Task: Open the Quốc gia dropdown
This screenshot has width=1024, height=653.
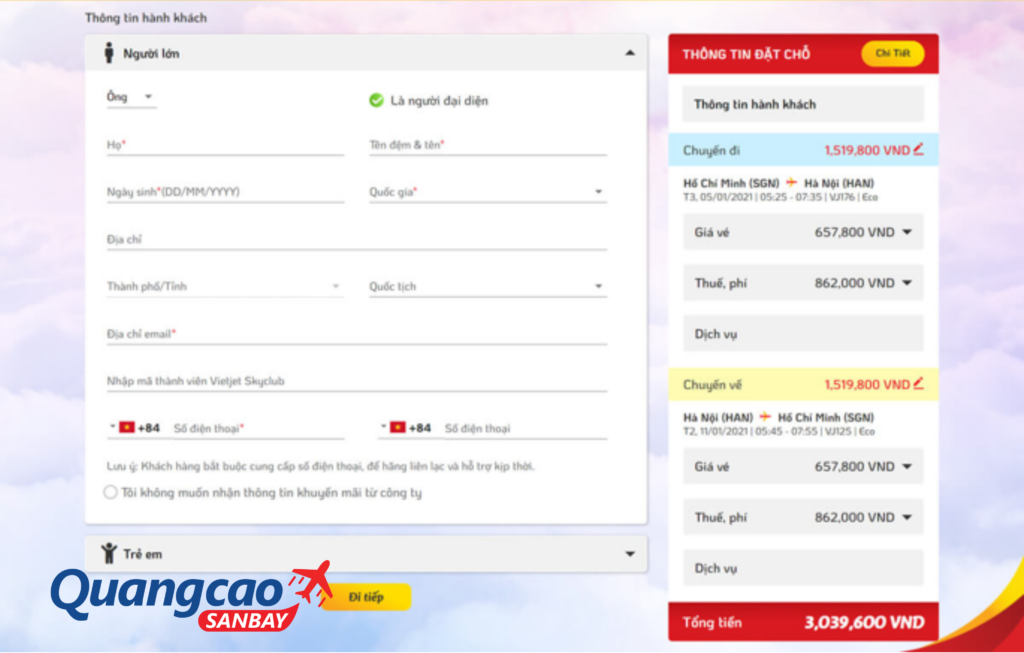Action: (488, 192)
